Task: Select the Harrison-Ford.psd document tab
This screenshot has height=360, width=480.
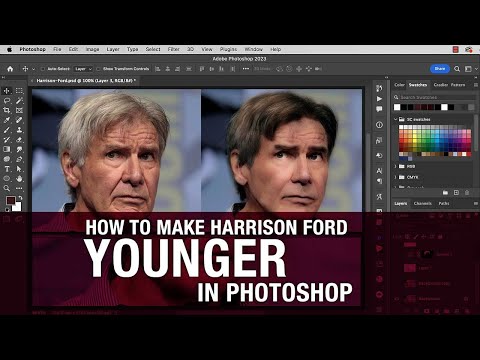Action: click(86, 81)
